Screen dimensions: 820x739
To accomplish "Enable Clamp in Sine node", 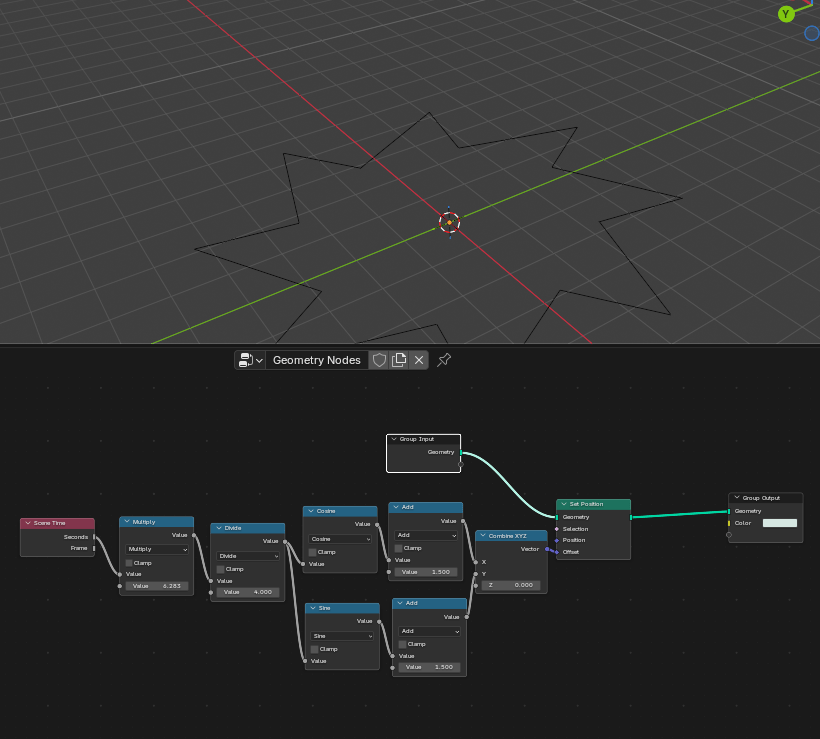I will [x=314, y=649].
